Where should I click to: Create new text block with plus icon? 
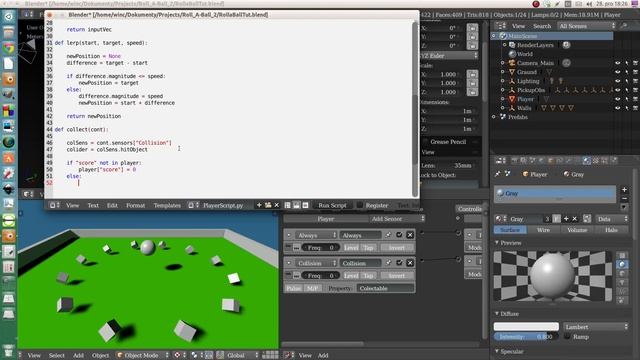[x=259, y=205]
